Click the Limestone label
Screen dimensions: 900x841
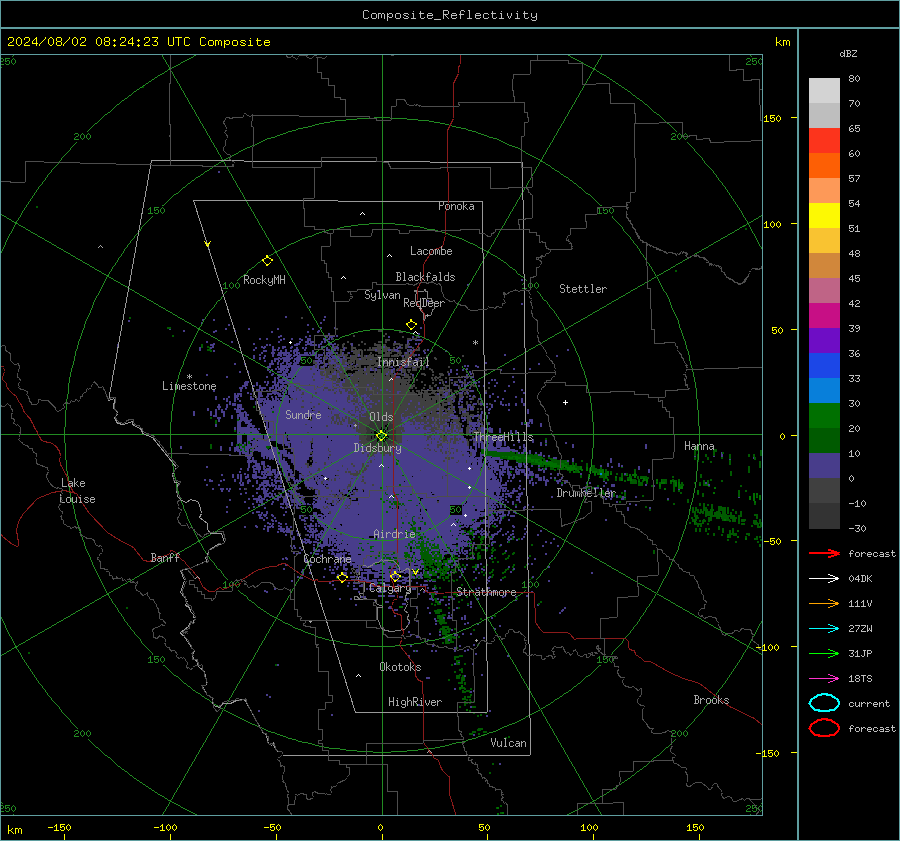(x=189, y=386)
